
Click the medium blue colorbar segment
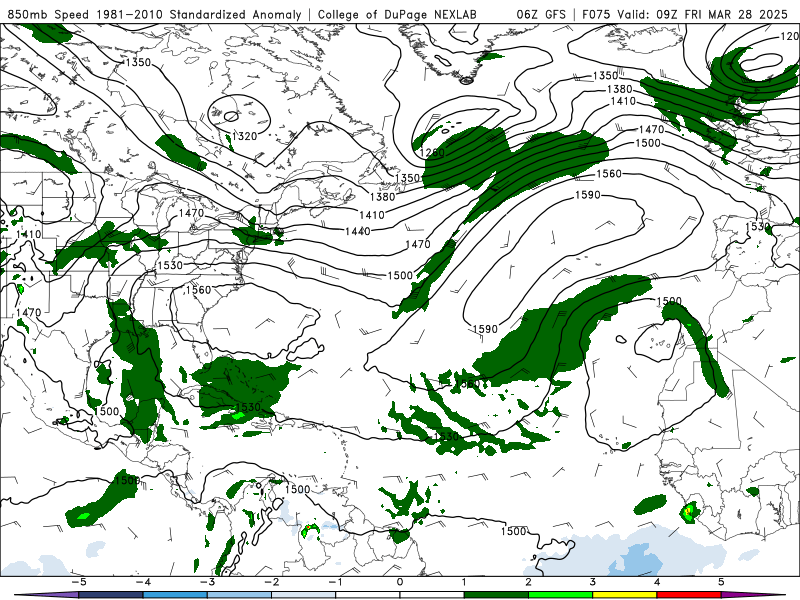(x=175, y=595)
